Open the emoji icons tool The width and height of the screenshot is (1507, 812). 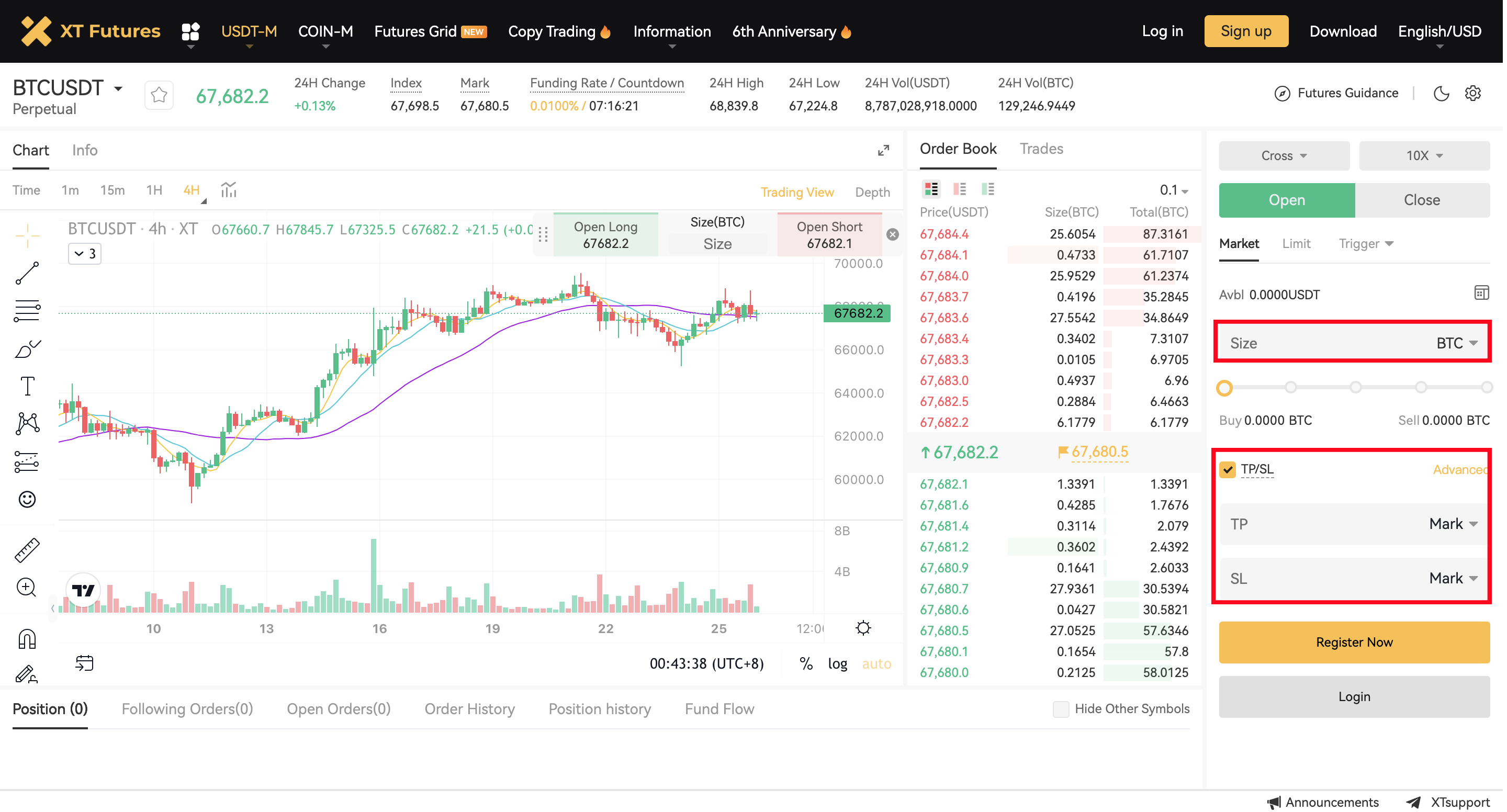28,501
